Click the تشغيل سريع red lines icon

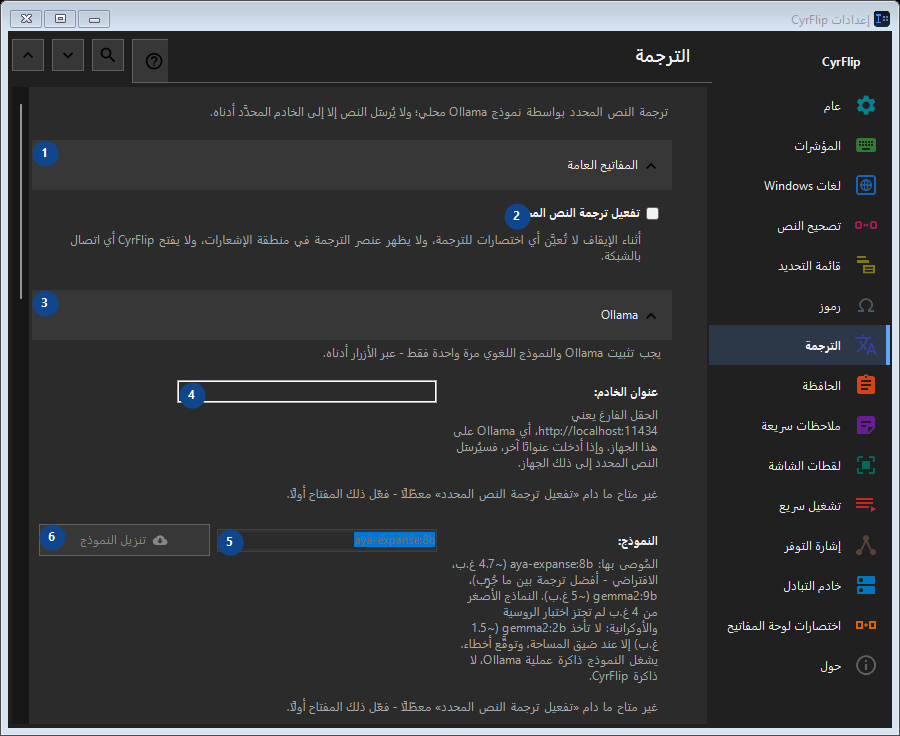866,505
